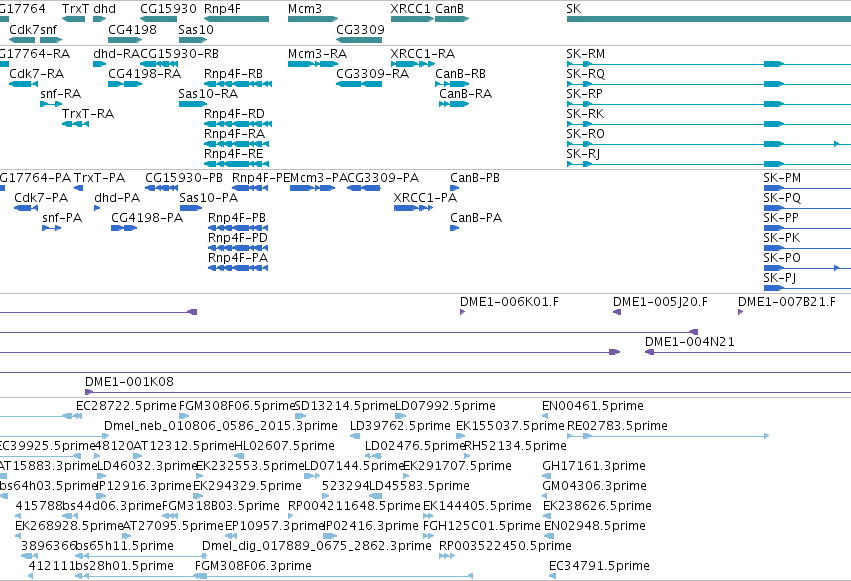Select transcript Sas10-RA
The height and width of the screenshot is (581, 851).
208,94
